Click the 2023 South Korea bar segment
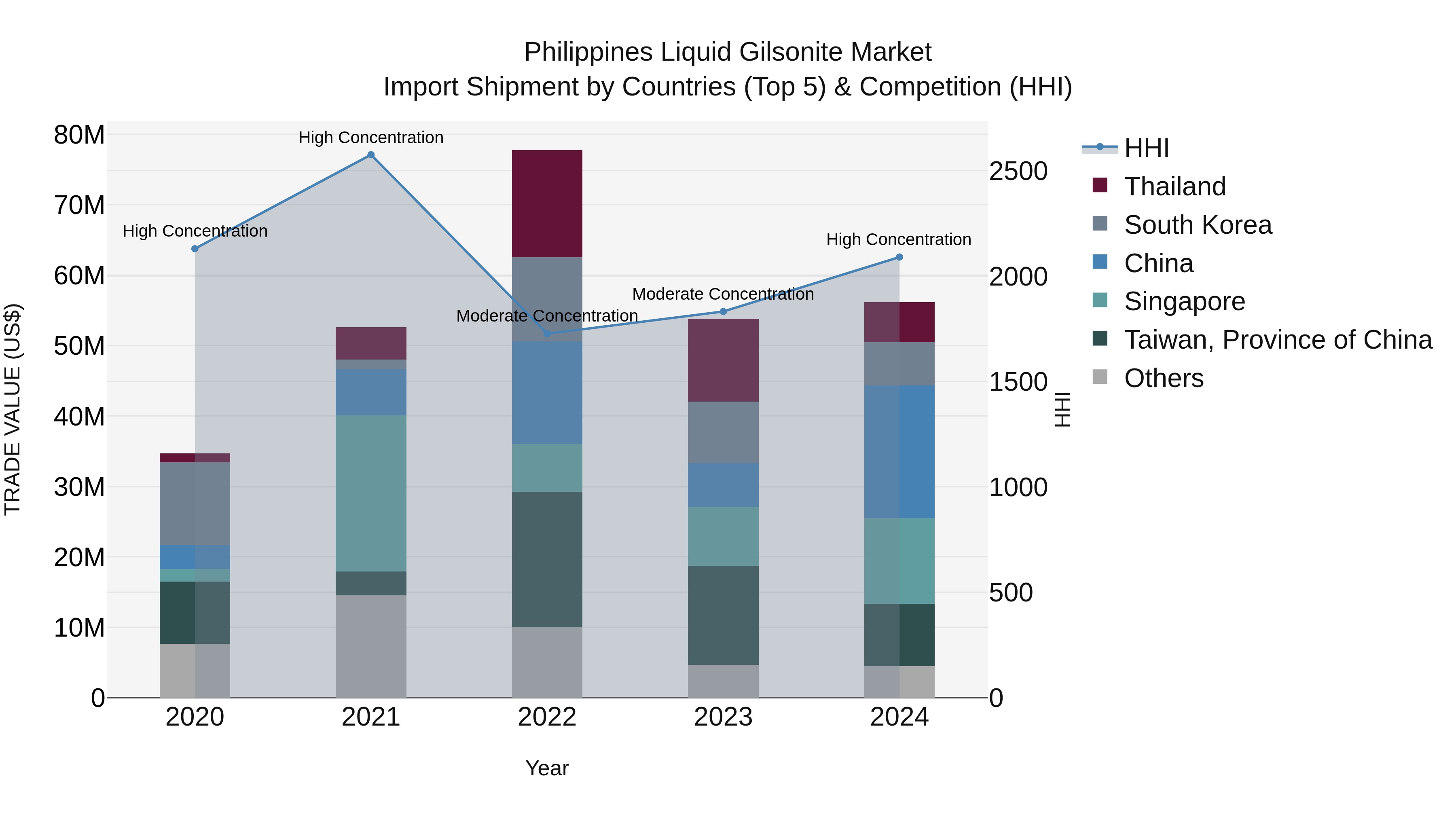This screenshot has height=819, width=1456. click(x=723, y=432)
